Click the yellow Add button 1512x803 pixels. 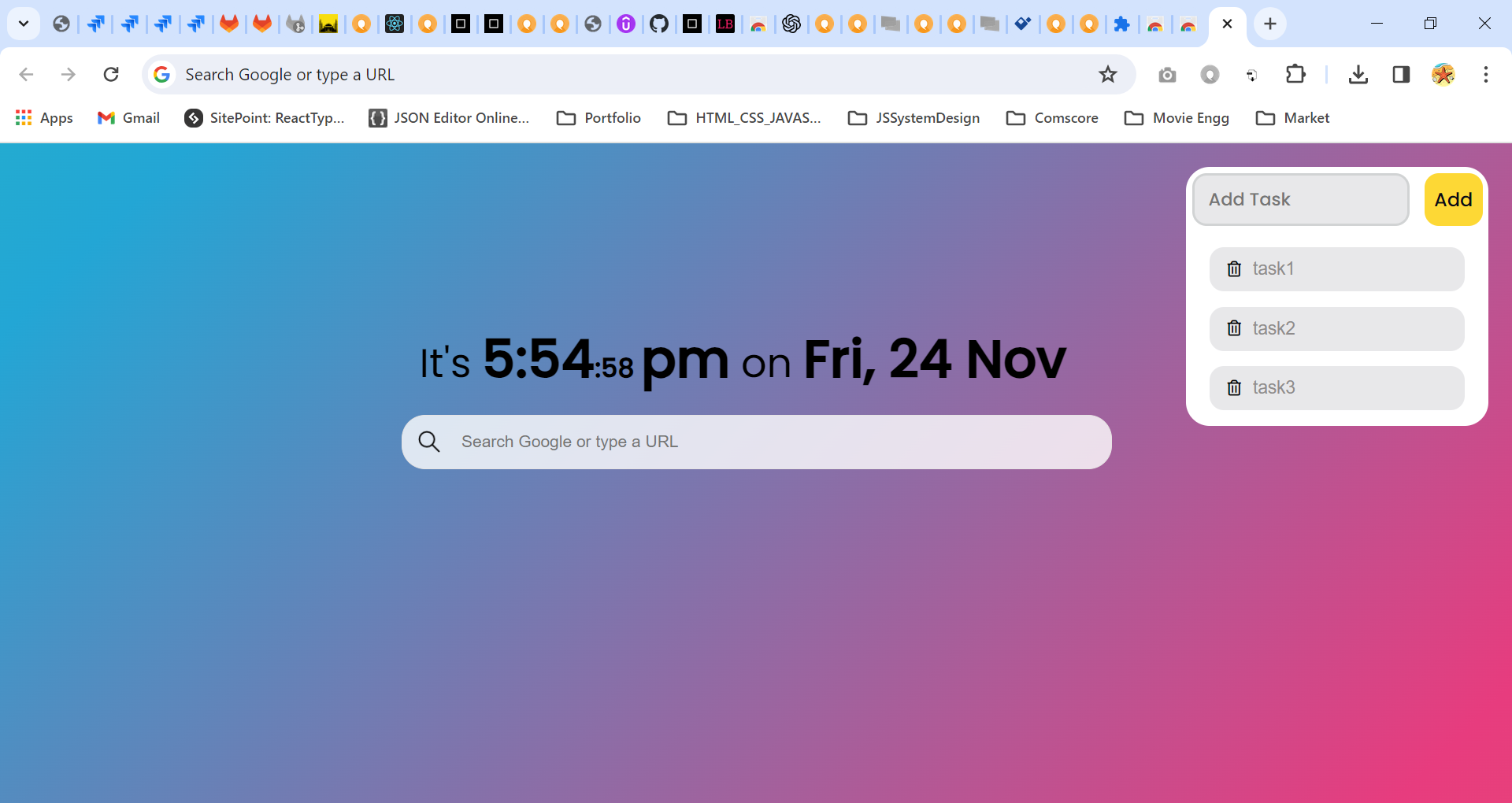1452,199
